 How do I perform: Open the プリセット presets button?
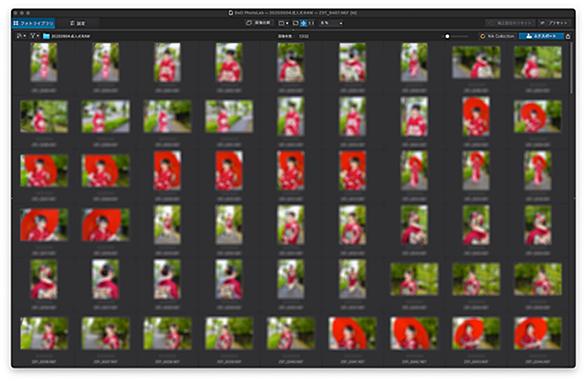(x=555, y=23)
